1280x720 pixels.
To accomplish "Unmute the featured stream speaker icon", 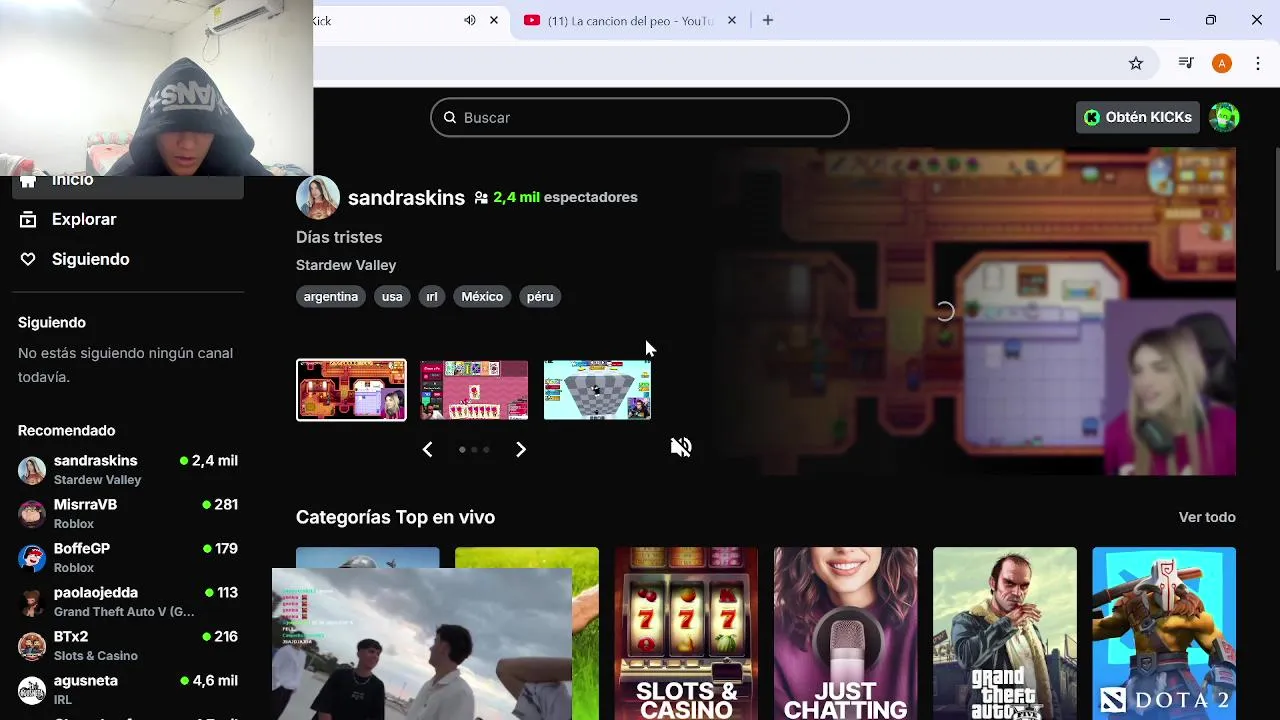I will pyautogui.click(x=681, y=447).
